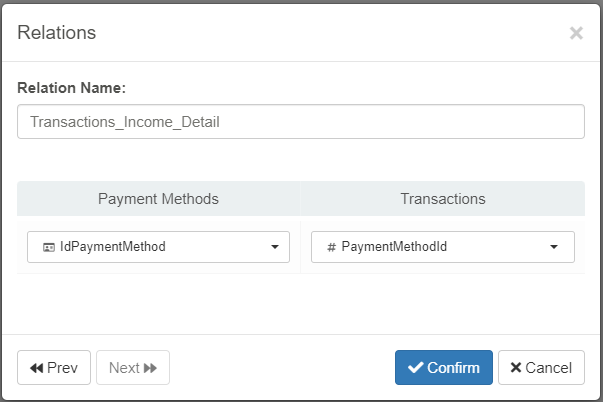Confirm the relation settings
603x402 pixels.
coord(443,367)
